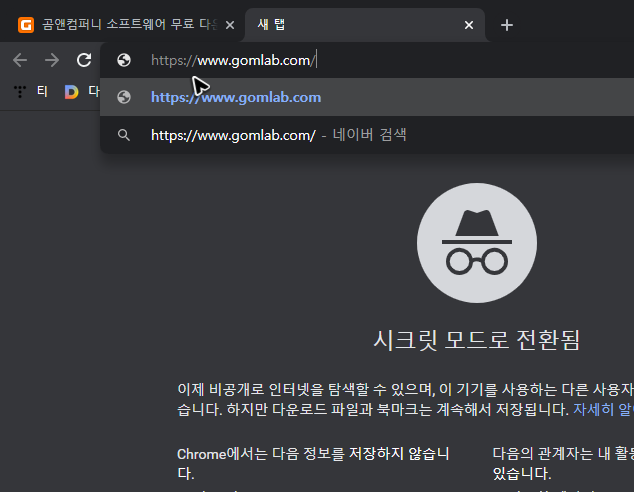Open the 자세히 알아보기 link
Viewport: 634px width, 492px height.
(x=603, y=410)
